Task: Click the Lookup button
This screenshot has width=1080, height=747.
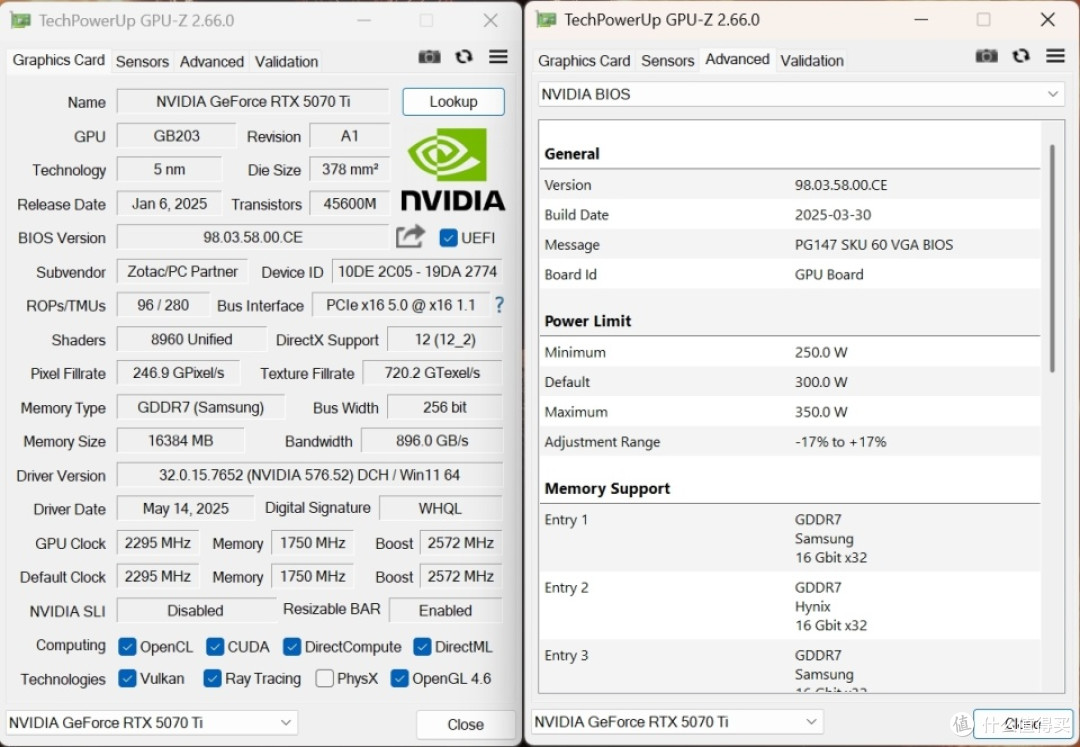Action: [453, 102]
